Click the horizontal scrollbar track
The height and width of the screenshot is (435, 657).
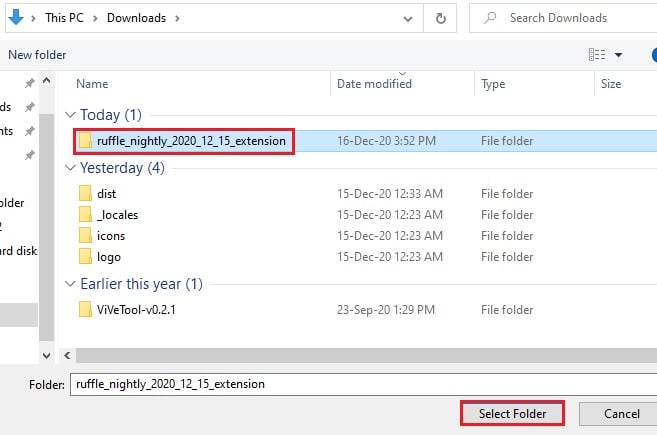[366, 355]
